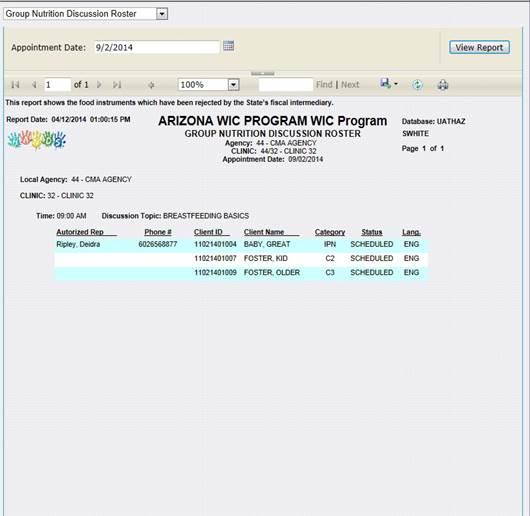Go to previous page of report

pyautogui.click(x=34, y=84)
